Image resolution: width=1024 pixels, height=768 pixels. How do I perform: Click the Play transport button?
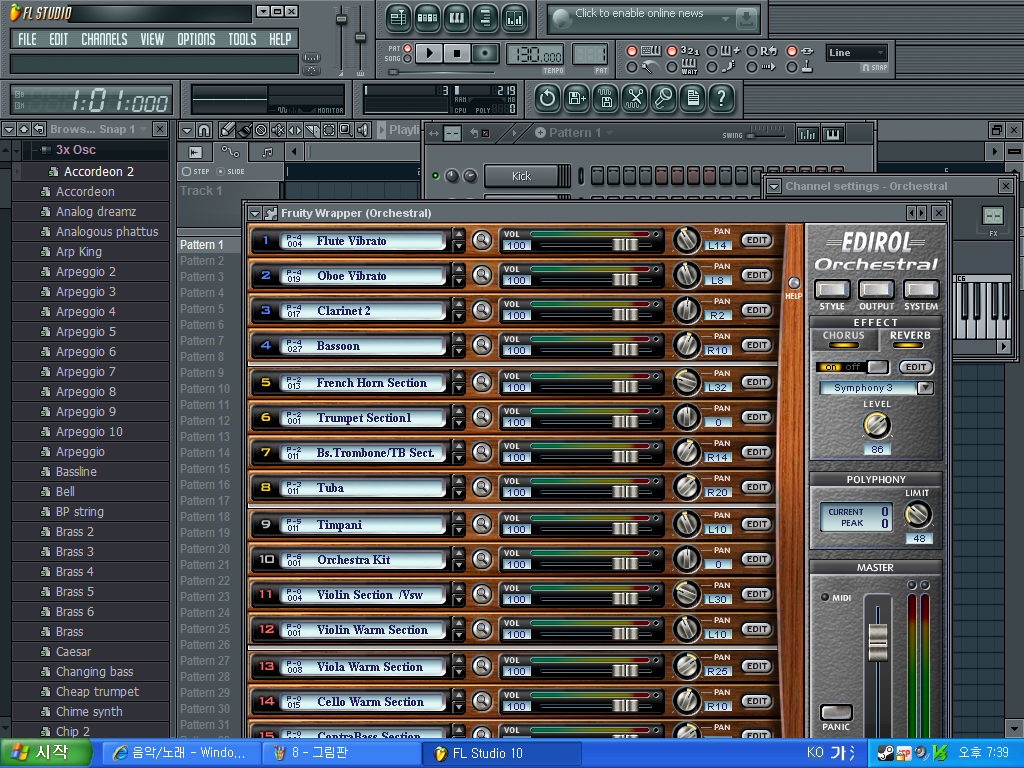[429, 53]
